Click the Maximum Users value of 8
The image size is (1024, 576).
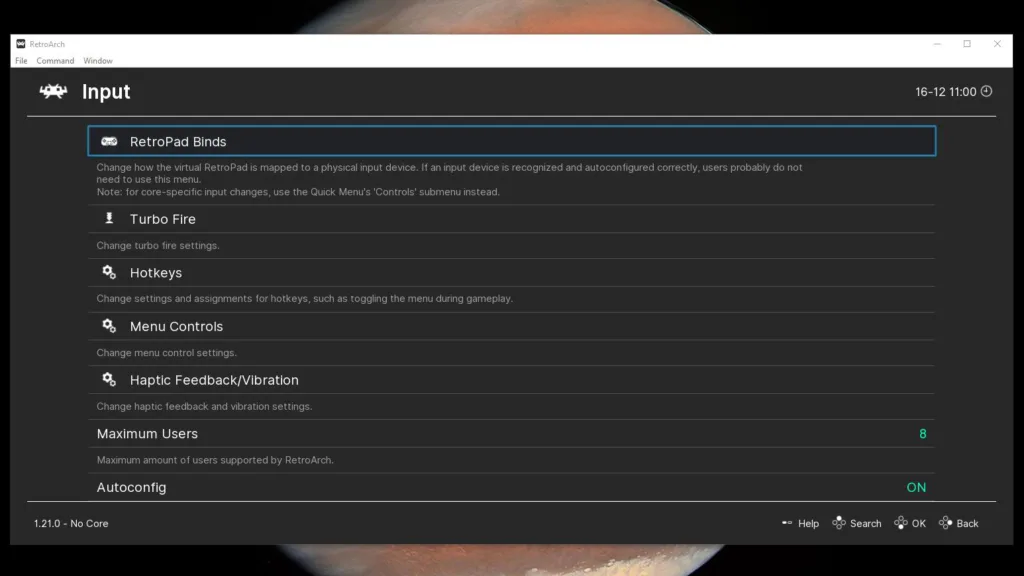[922, 433]
